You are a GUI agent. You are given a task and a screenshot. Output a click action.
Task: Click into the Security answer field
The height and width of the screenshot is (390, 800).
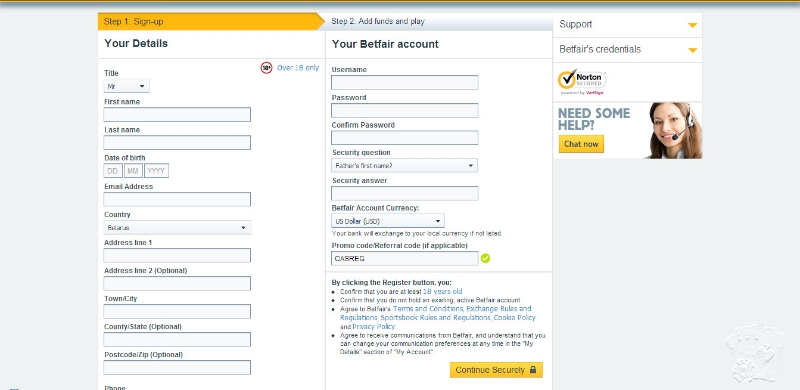(405, 193)
